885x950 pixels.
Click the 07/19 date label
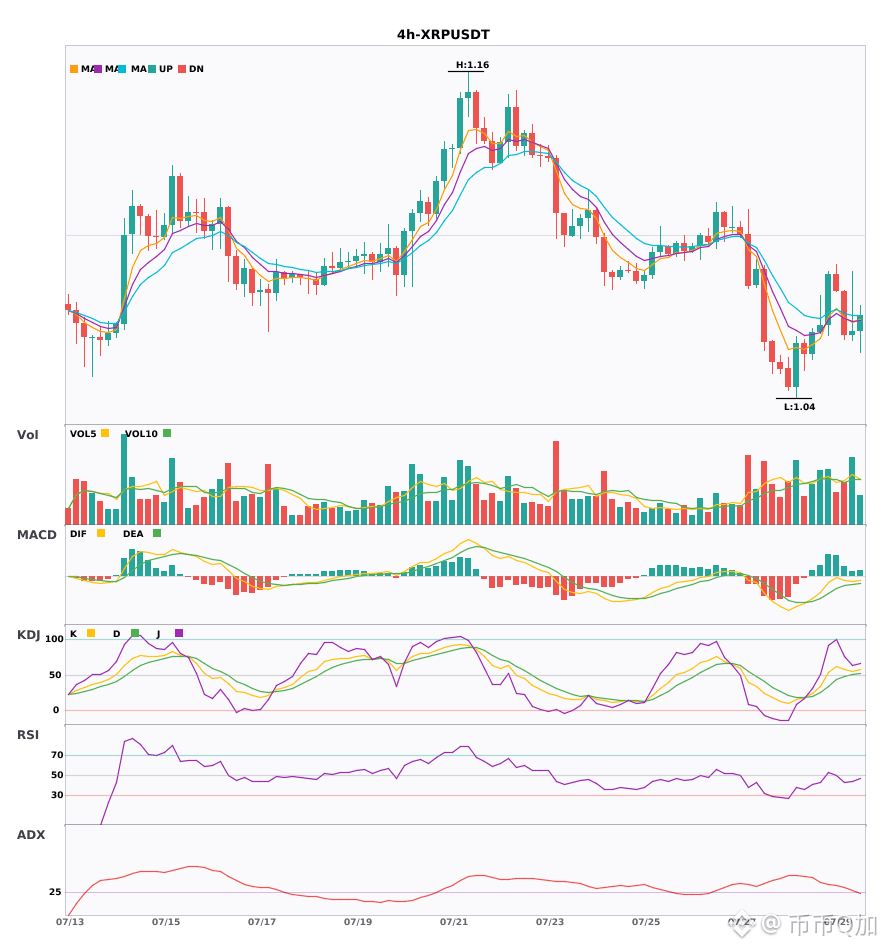click(x=358, y=922)
